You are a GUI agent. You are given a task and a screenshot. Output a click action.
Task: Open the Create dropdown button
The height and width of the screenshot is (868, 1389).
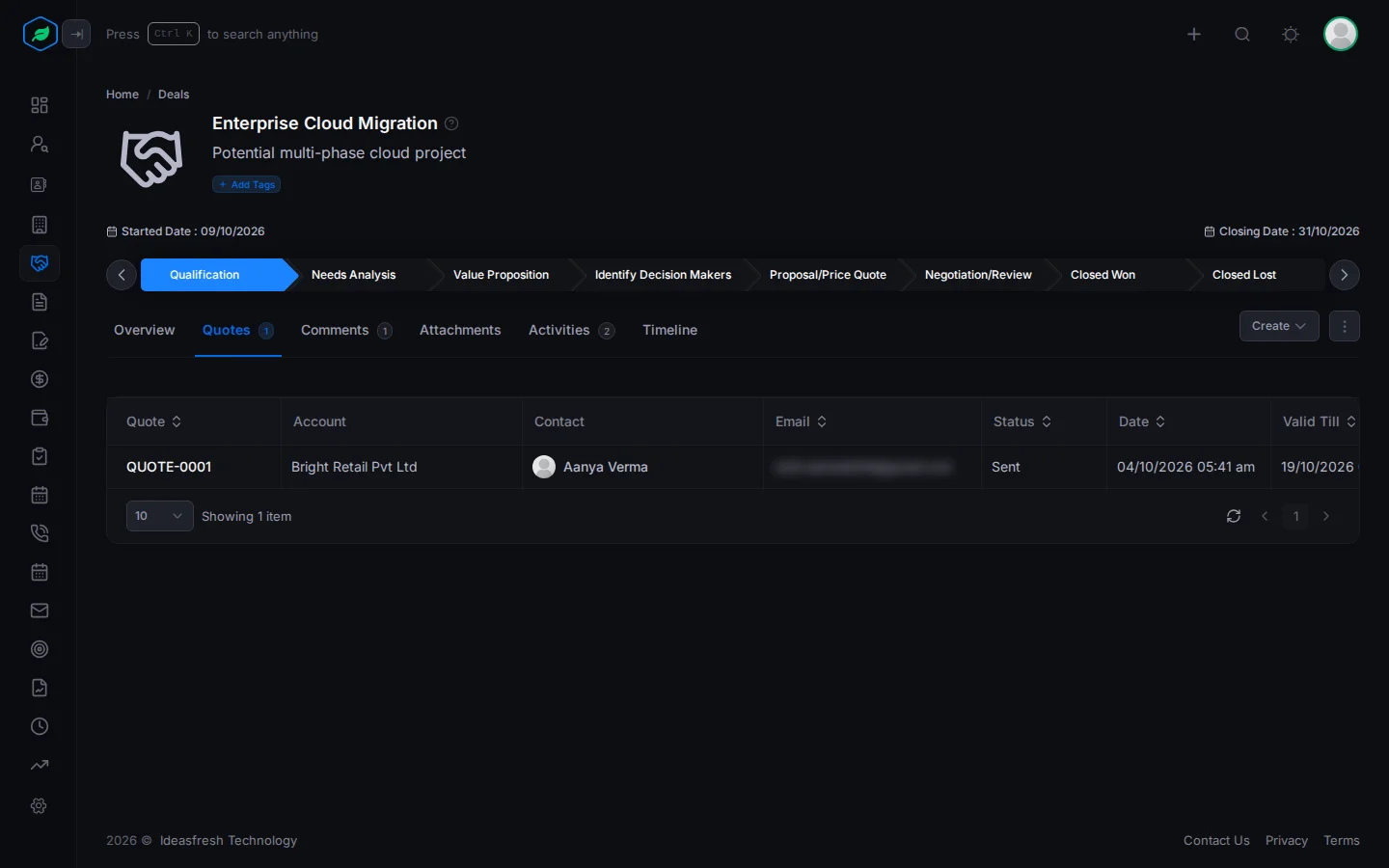pos(1279,326)
